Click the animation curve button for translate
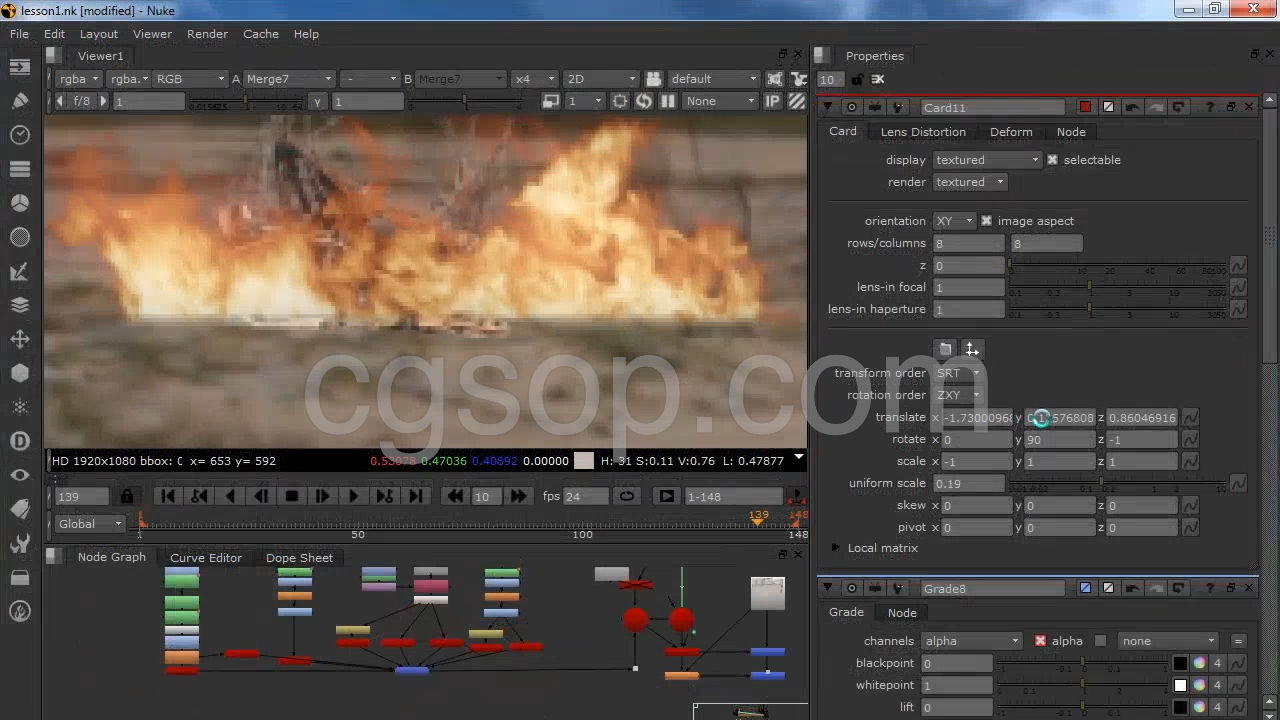This screenshot has width=1280, height=720. point(1190,418)
